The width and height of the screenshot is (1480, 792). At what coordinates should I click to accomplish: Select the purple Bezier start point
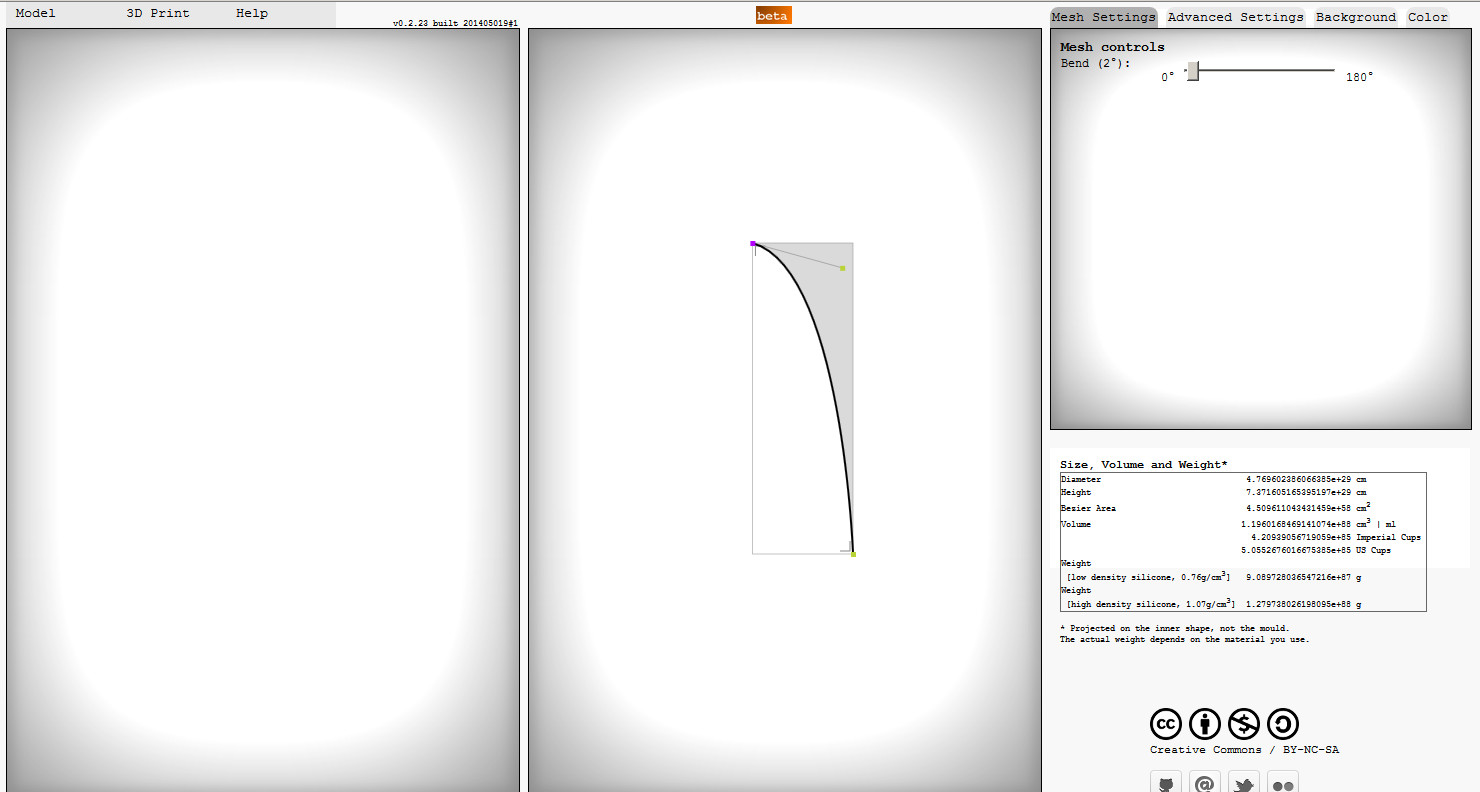[x=753, y=243]
